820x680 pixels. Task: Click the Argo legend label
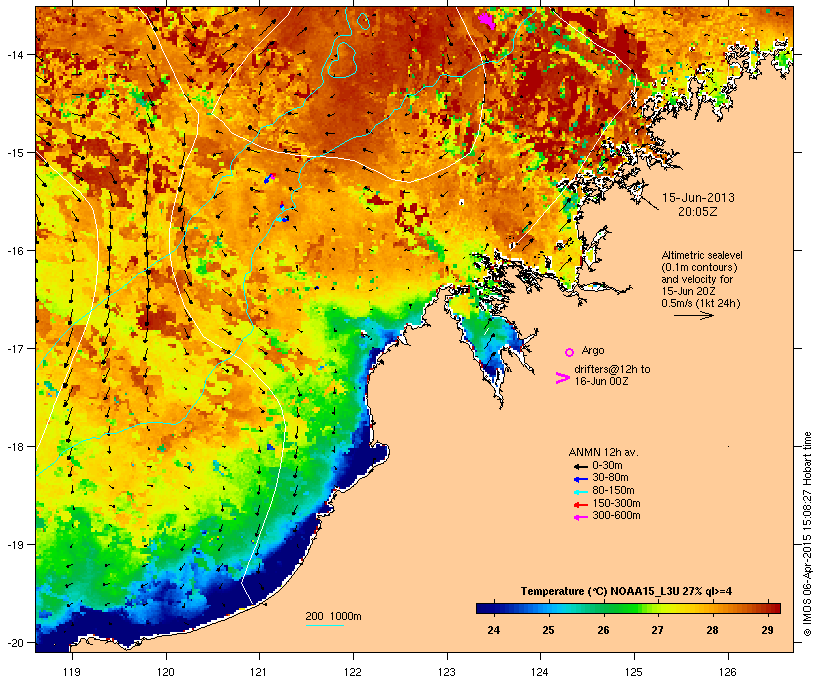click(x=593, y=350)
